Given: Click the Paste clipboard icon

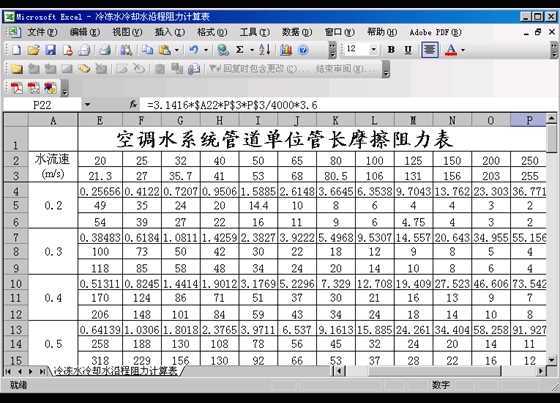Looking at the screenshot, I should point(165,50).
